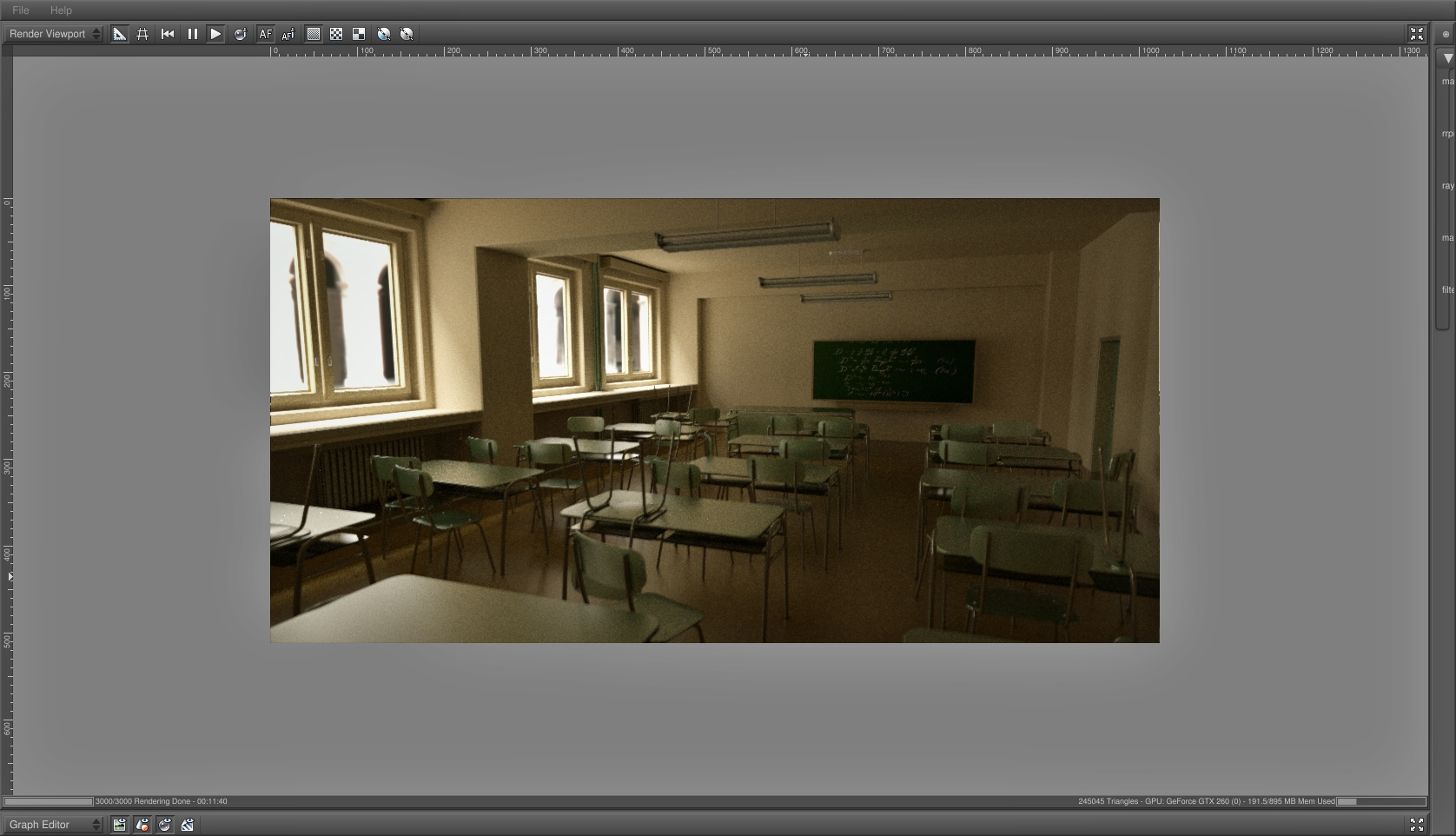This screenshot has height=836, width=1456.
Task: Open the Render Viewport panel type dropdown
Action: point(54,34)
